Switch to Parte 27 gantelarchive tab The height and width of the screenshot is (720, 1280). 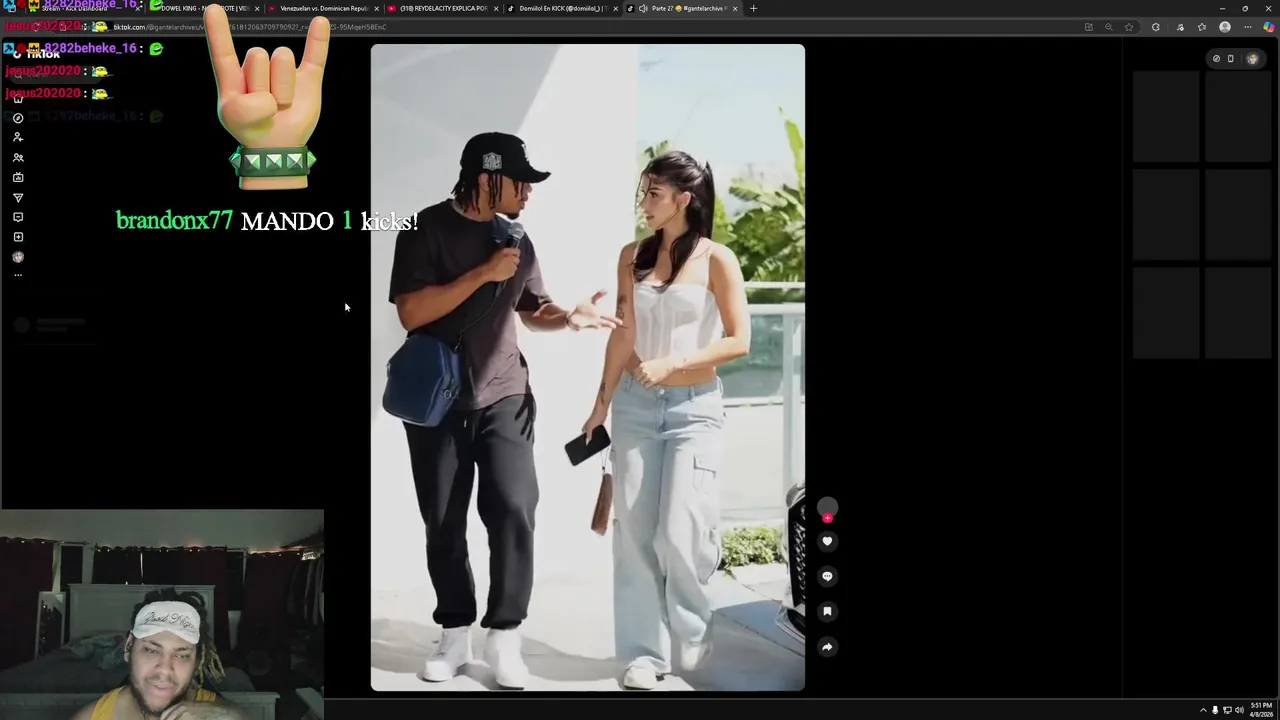(680, 8)
